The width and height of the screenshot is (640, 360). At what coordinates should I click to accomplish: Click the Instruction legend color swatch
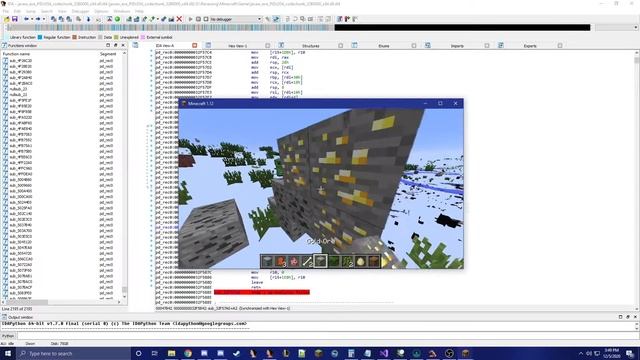click(x=74, y=37)
